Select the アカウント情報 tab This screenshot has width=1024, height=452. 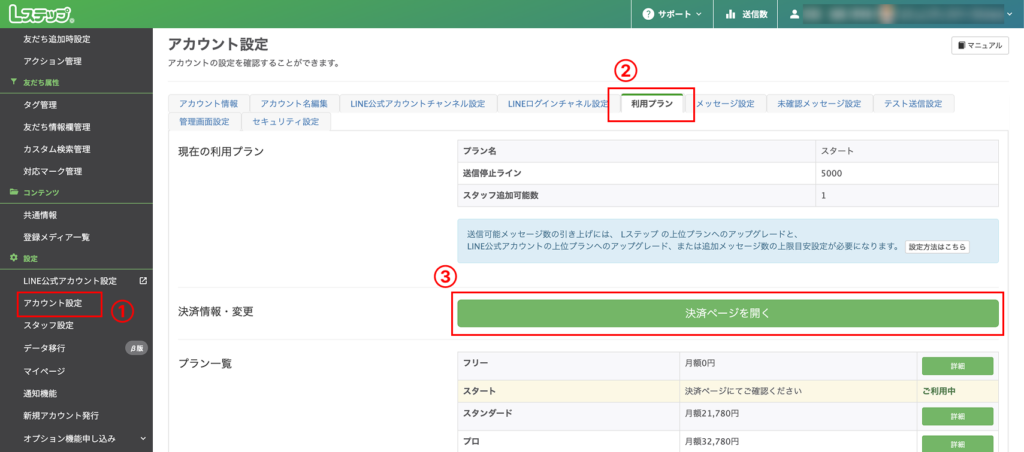click(x=208, y=104)
